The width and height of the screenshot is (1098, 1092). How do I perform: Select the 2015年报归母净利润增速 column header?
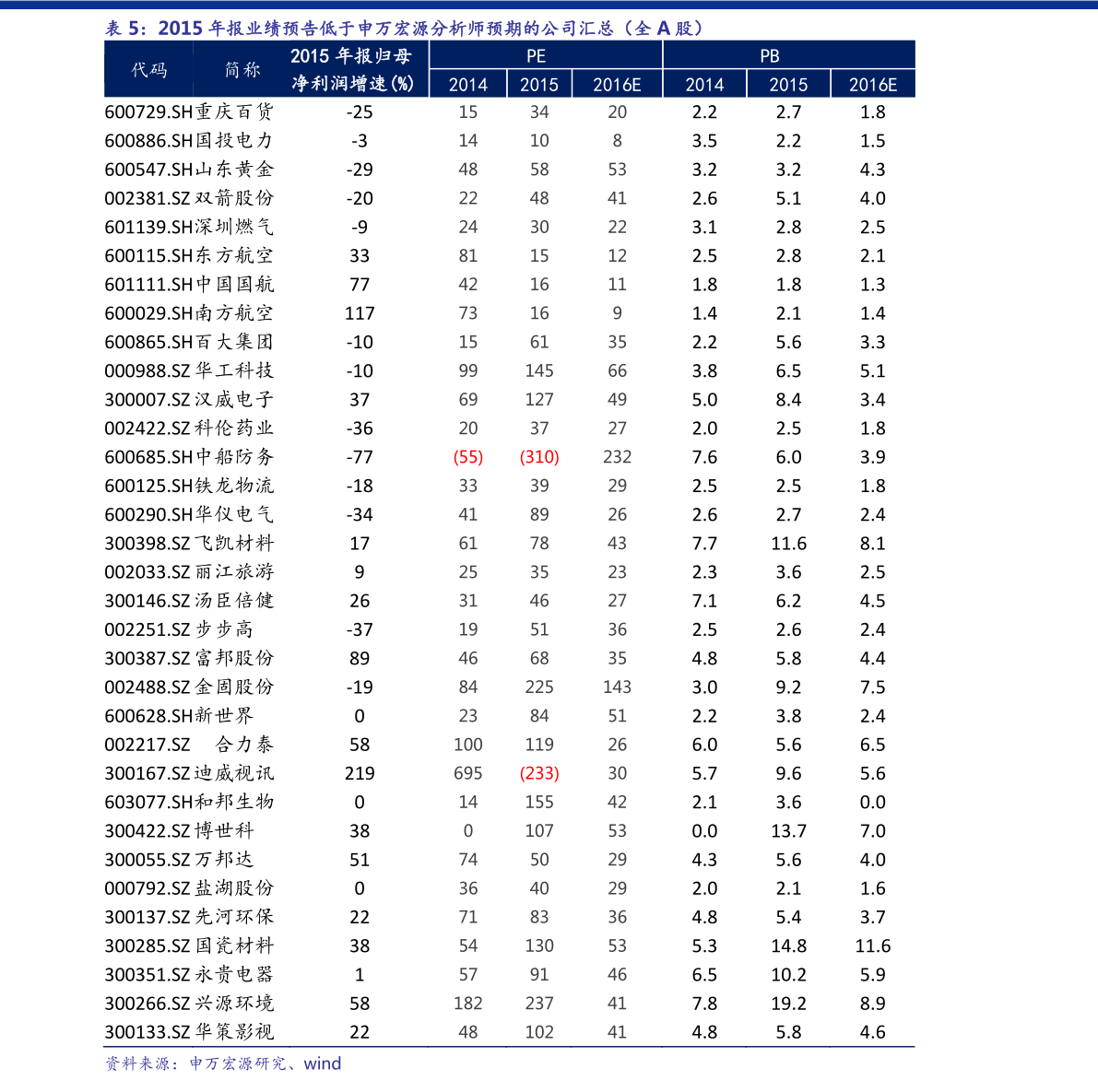352,70
